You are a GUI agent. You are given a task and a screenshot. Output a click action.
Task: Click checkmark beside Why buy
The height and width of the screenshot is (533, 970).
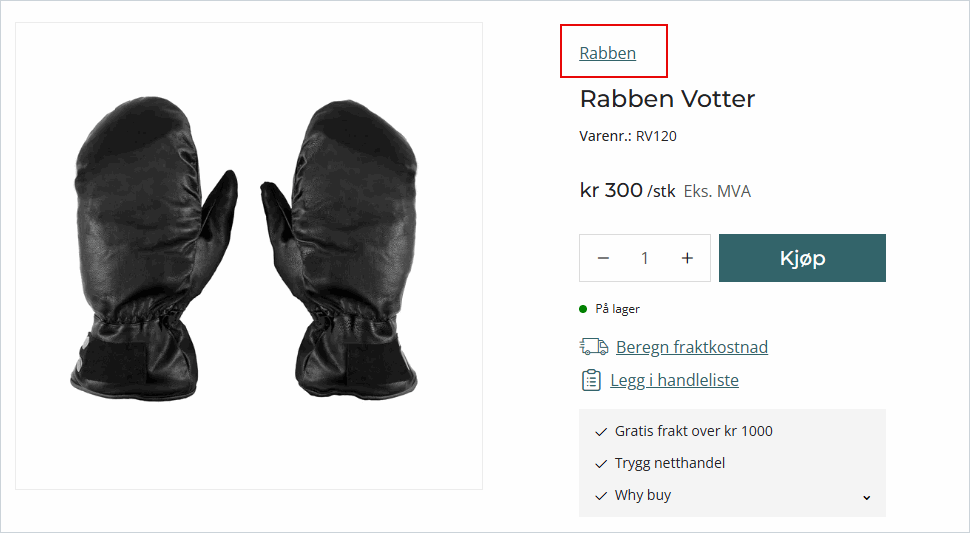(601, 496)
